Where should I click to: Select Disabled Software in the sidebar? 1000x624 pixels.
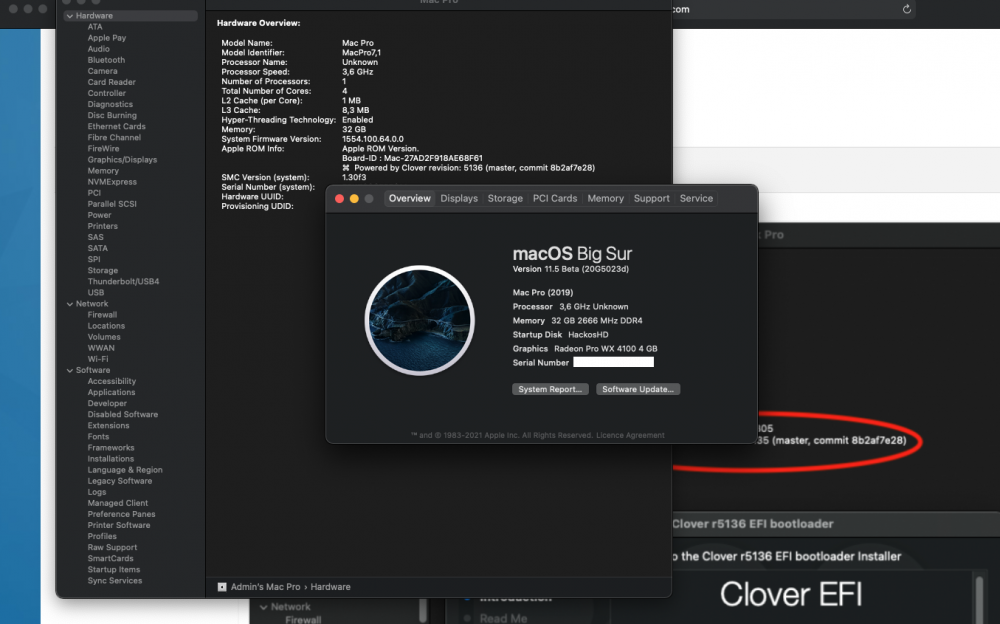[x=122, y=415]
